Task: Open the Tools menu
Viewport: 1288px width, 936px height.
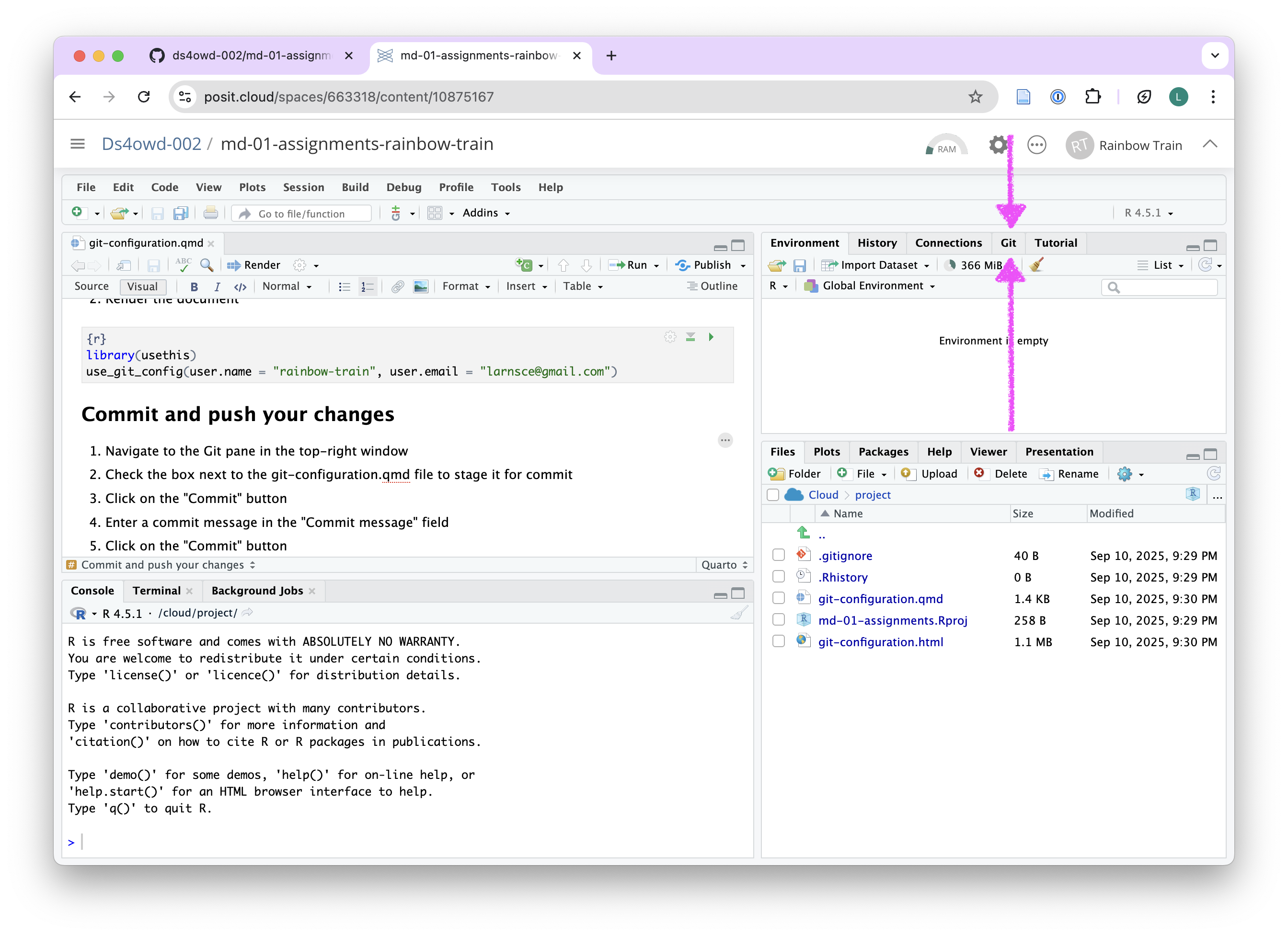Action: pyautogui.click(x=506, y=187)
